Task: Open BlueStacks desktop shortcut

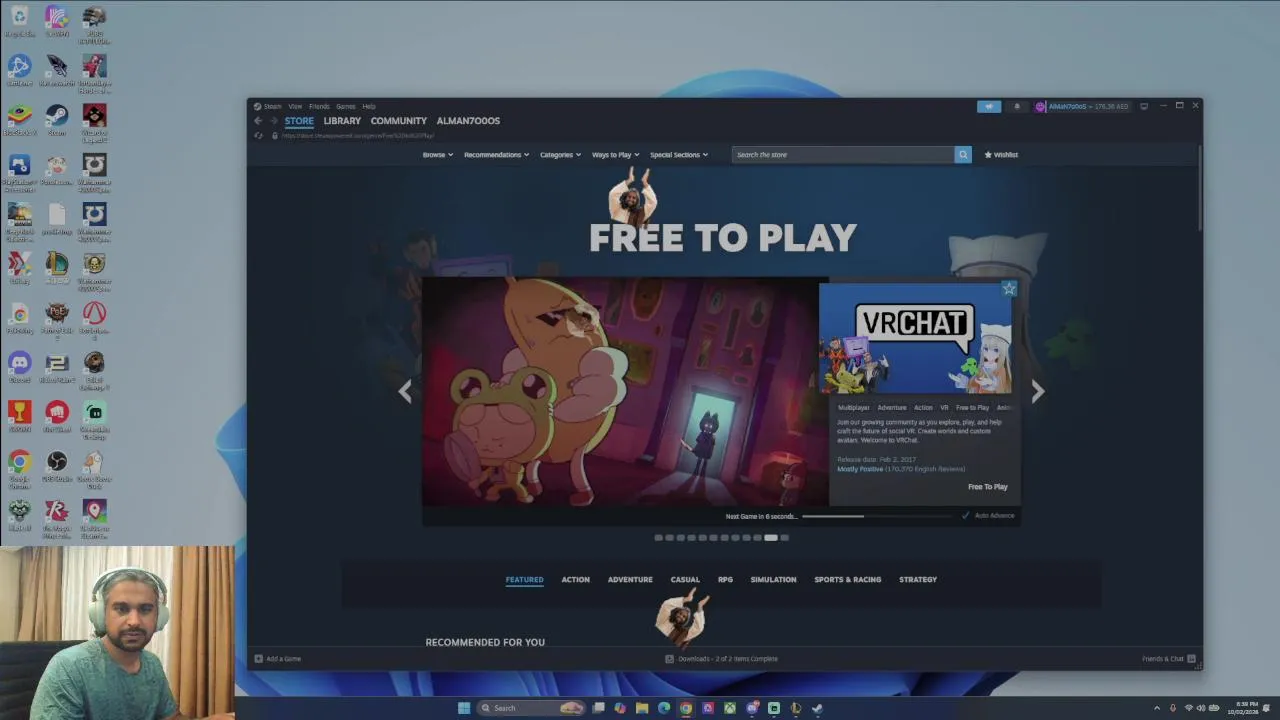Action: pyautogui.click(x=19, y=120)
